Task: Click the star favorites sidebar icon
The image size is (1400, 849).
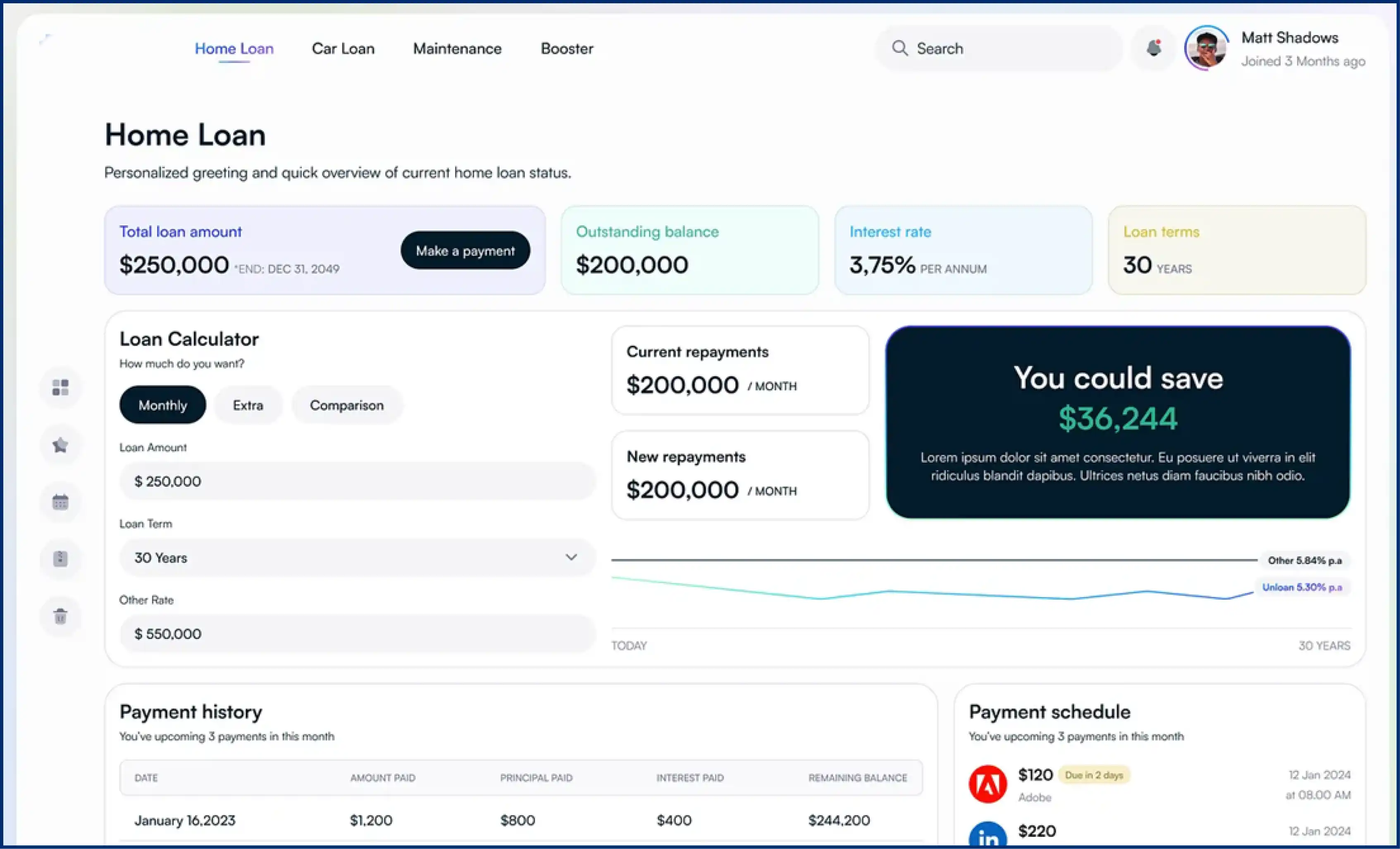Action: pyautogui.click(x=60, y=445)
